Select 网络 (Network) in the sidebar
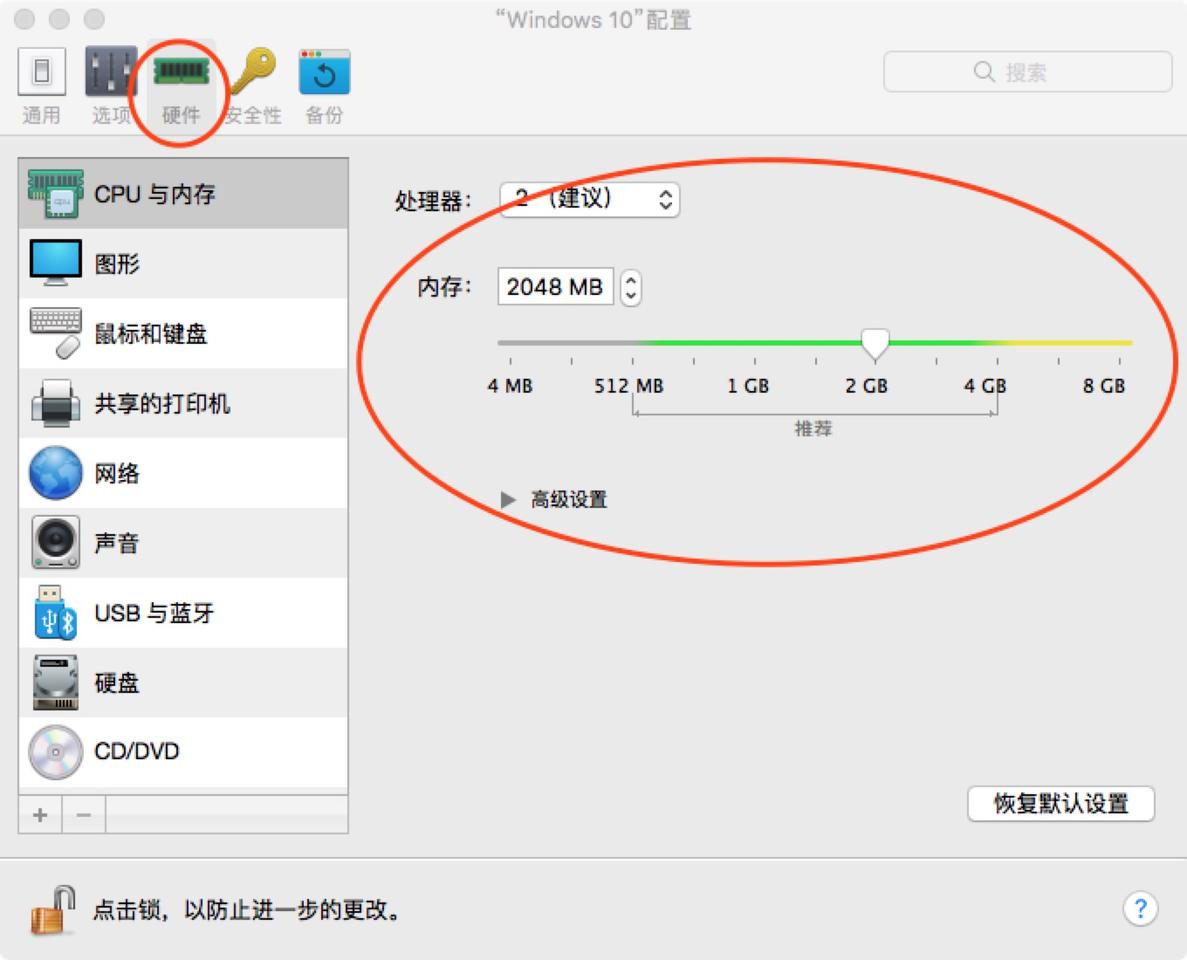Screen dimensions: 1187x960 pyautogui.click(x=183, y=472)
